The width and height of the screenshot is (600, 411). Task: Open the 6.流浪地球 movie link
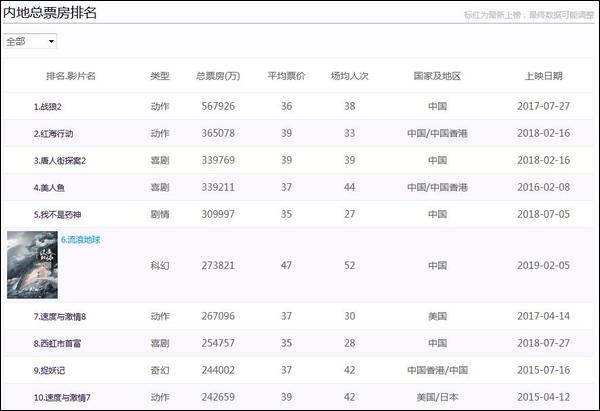[x=81, y=240]
